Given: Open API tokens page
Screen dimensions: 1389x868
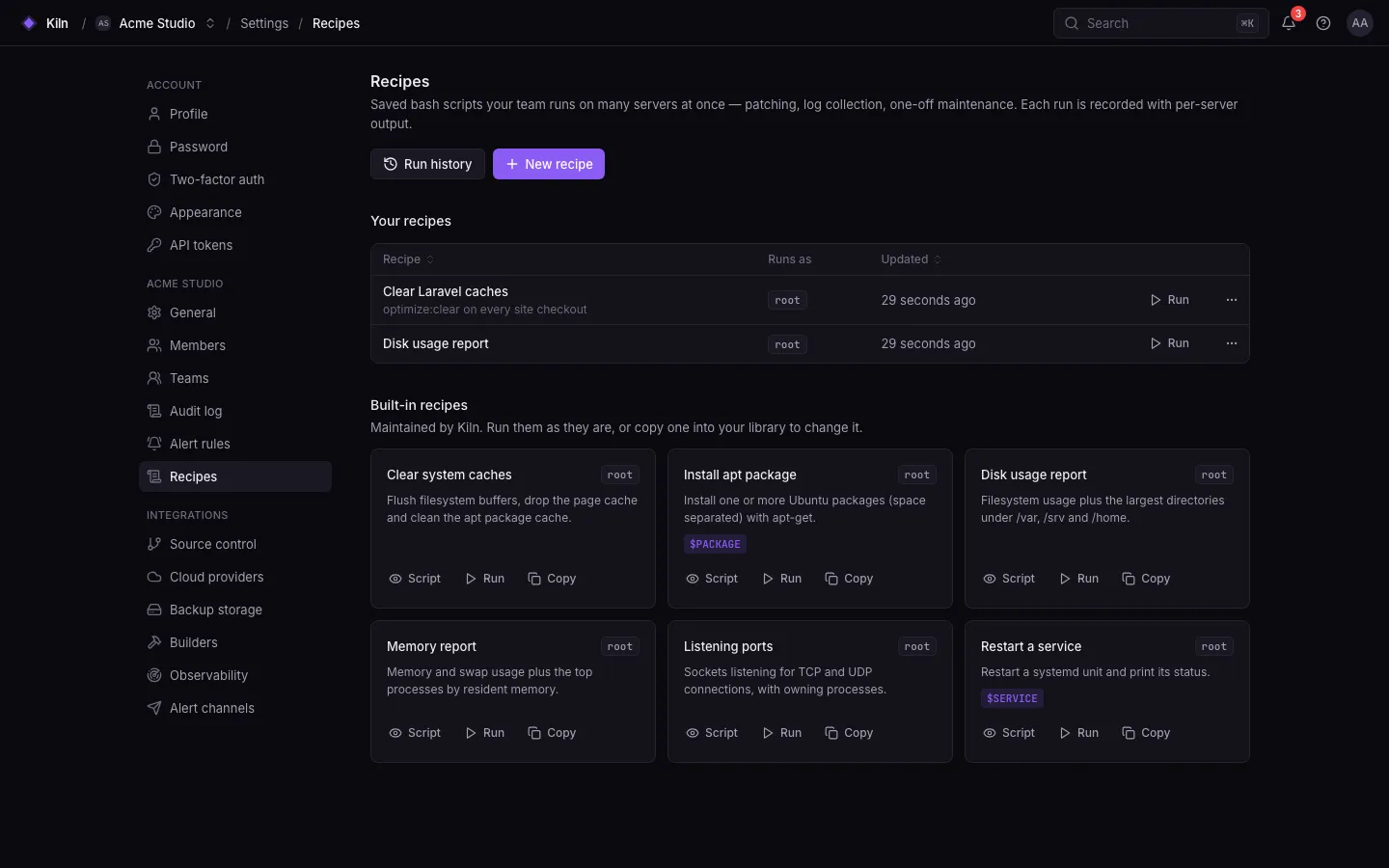Looking at the screenshot, I should click(x=235, y=245).
